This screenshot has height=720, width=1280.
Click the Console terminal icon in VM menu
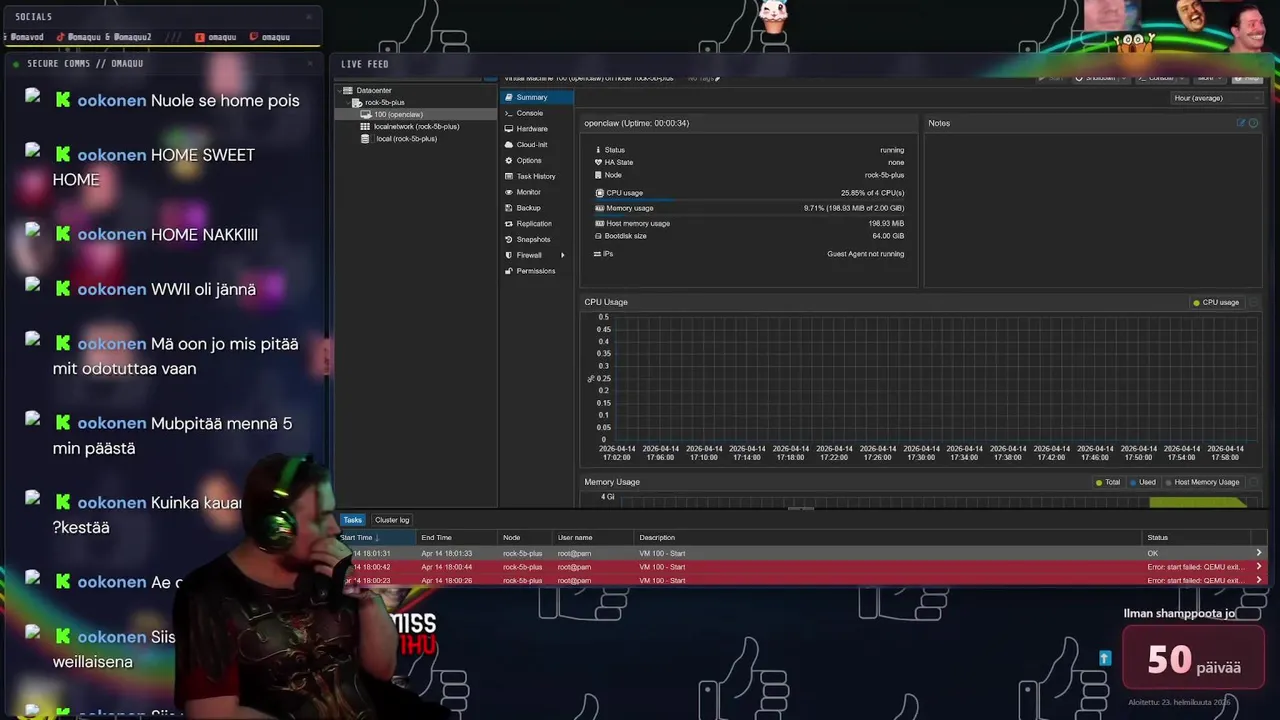tap(509, 113)
